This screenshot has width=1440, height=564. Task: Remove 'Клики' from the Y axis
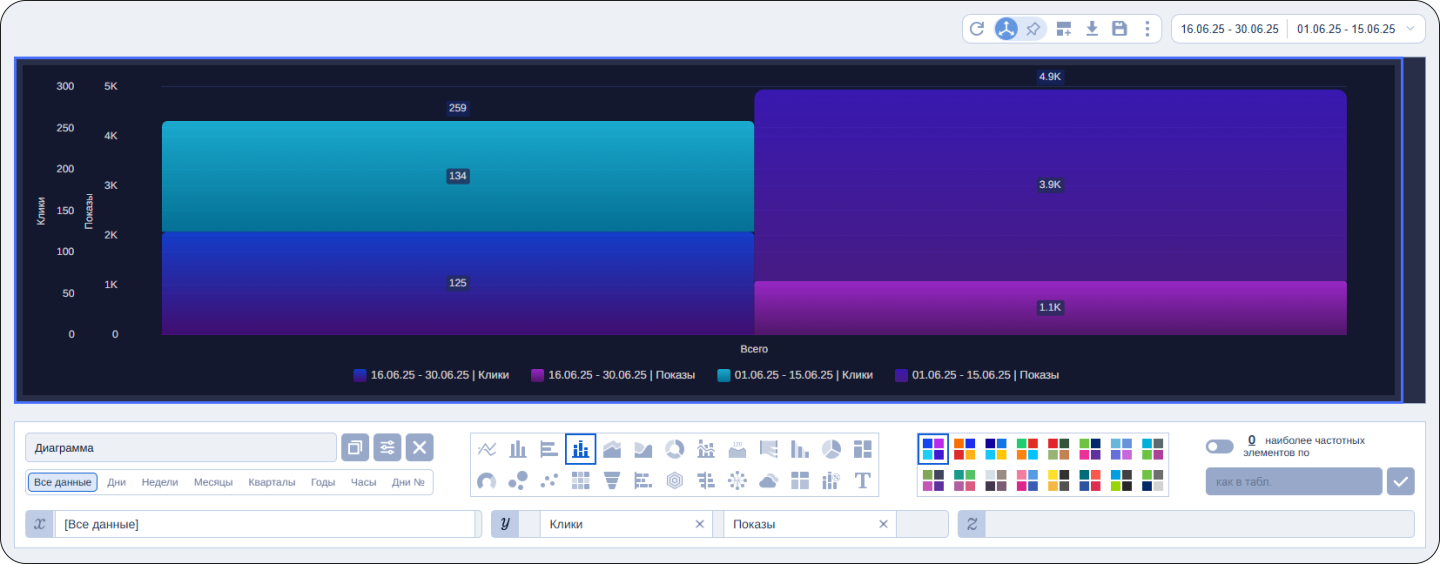pyautogui.click(x=699, y=524)
